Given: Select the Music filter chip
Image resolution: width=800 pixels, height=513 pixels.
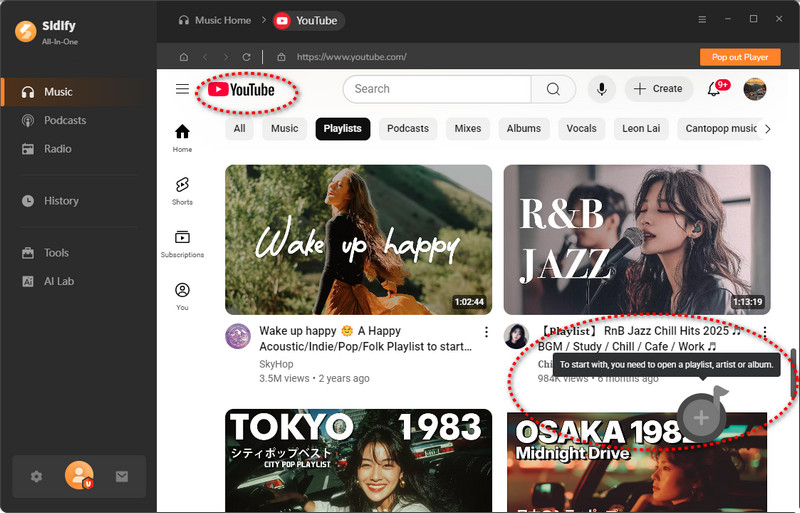Looking at the screenshot, I should [x=284, y=129].
